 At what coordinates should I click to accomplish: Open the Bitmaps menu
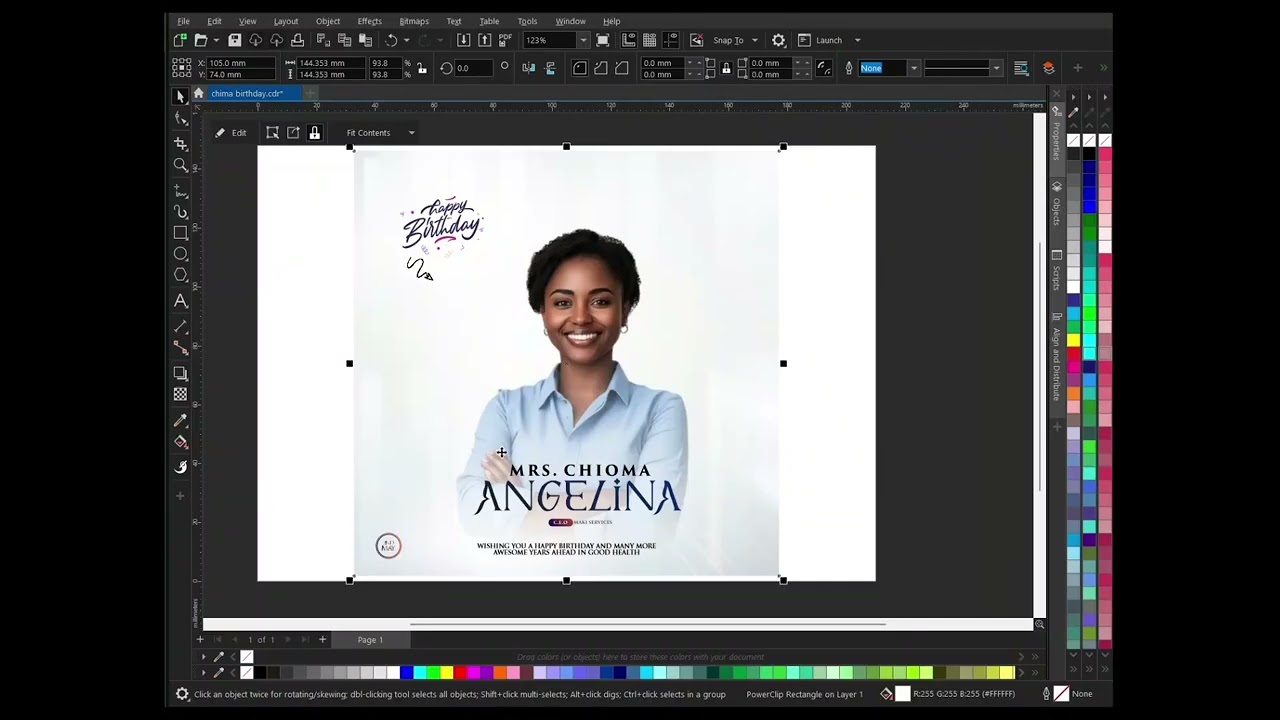click(x=414, y=21)
